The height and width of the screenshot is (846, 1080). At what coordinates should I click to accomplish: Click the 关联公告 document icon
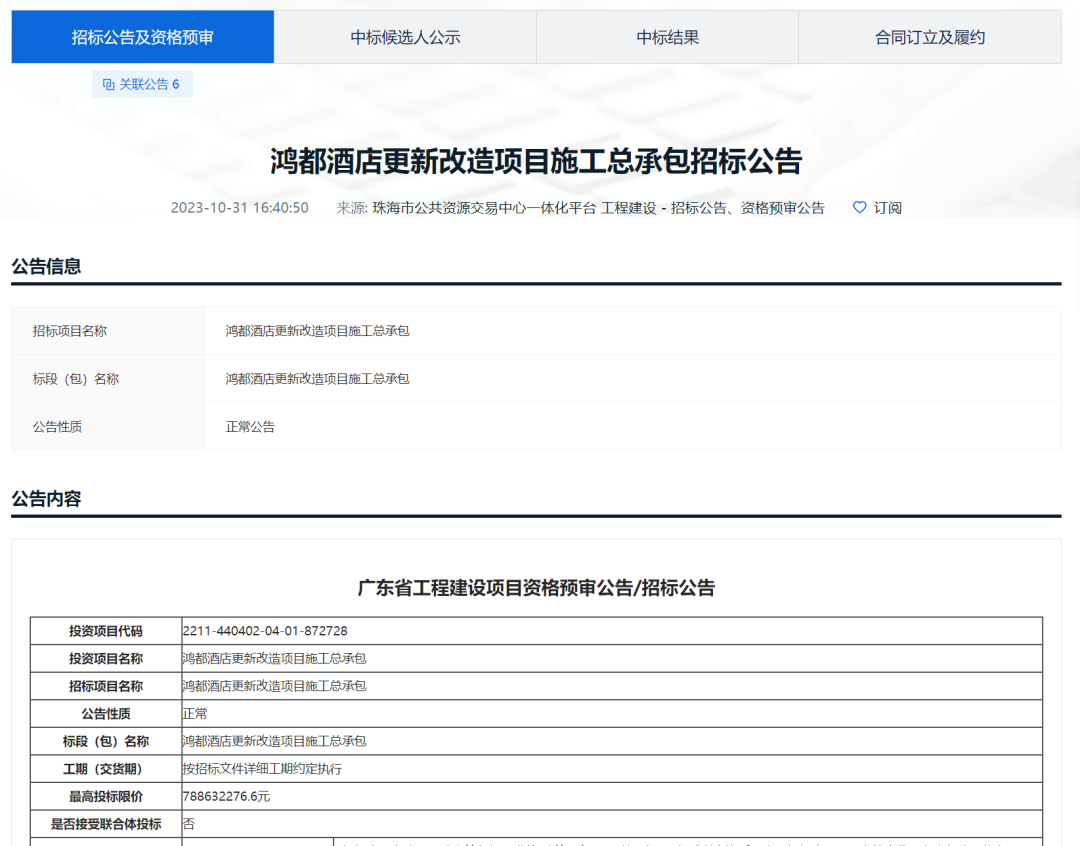(109, 84)
